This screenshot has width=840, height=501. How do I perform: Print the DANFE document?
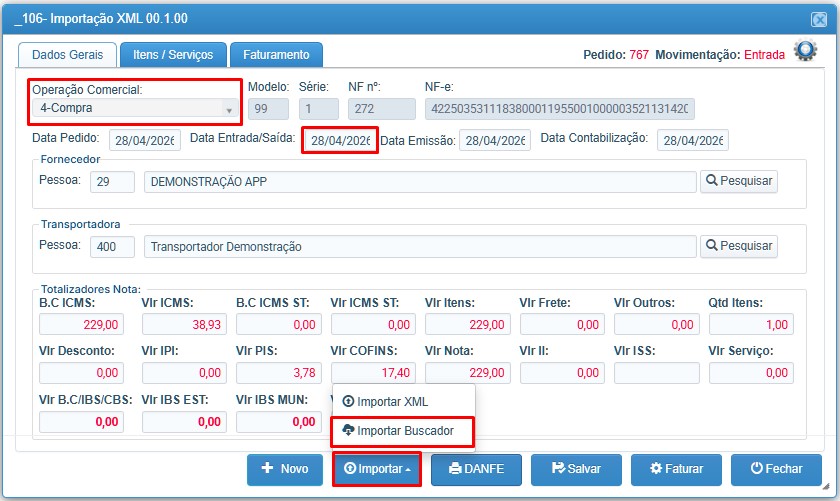pos(476,469)
